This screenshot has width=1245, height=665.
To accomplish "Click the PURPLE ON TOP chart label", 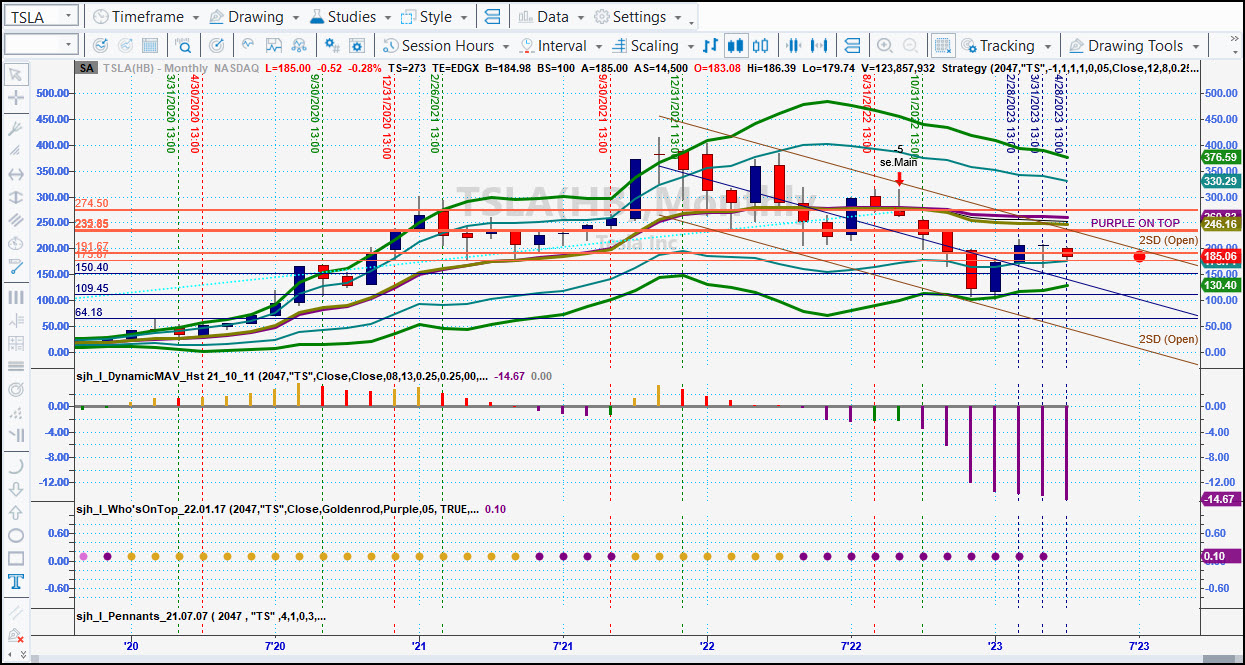I will coord(1135,223).
